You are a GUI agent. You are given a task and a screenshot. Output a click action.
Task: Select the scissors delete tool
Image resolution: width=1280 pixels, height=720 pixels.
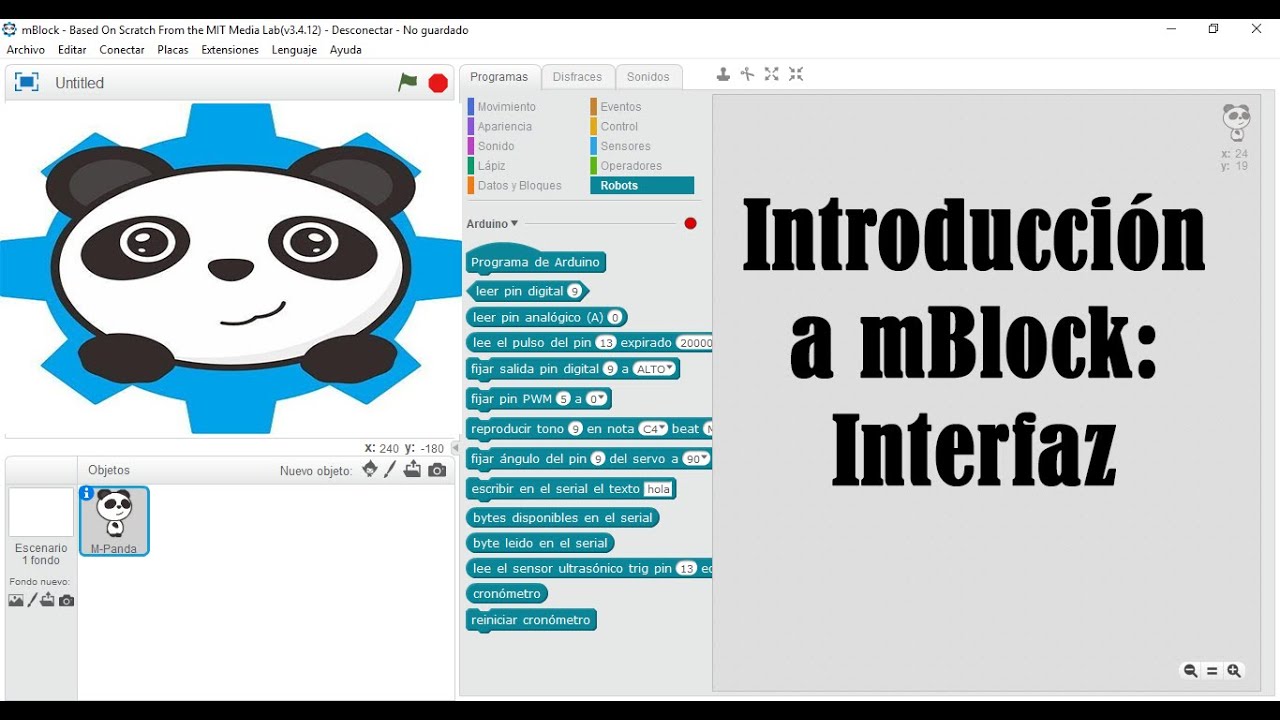[x=747, y=74]
